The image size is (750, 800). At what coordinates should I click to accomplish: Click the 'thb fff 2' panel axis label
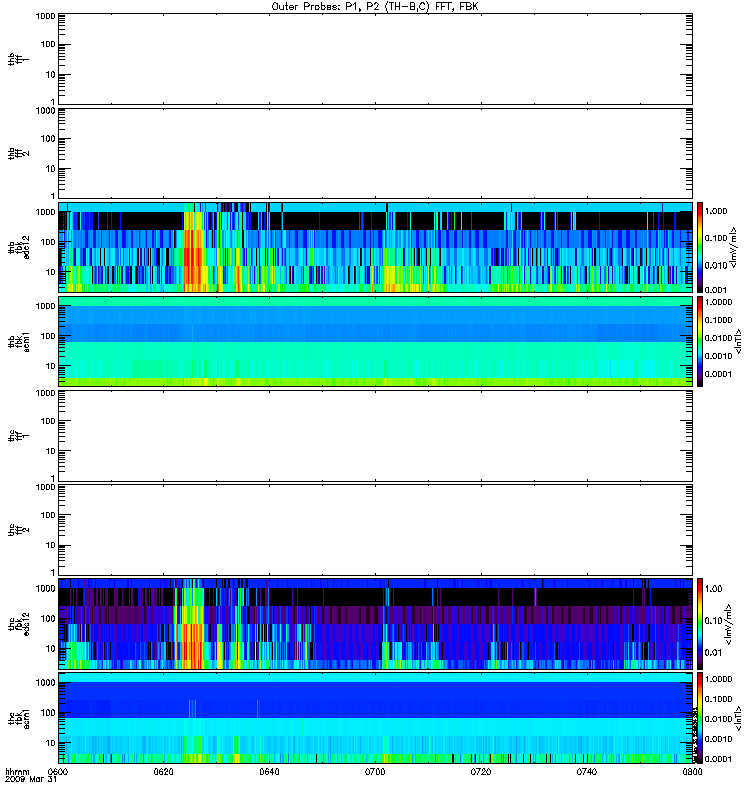19,153
